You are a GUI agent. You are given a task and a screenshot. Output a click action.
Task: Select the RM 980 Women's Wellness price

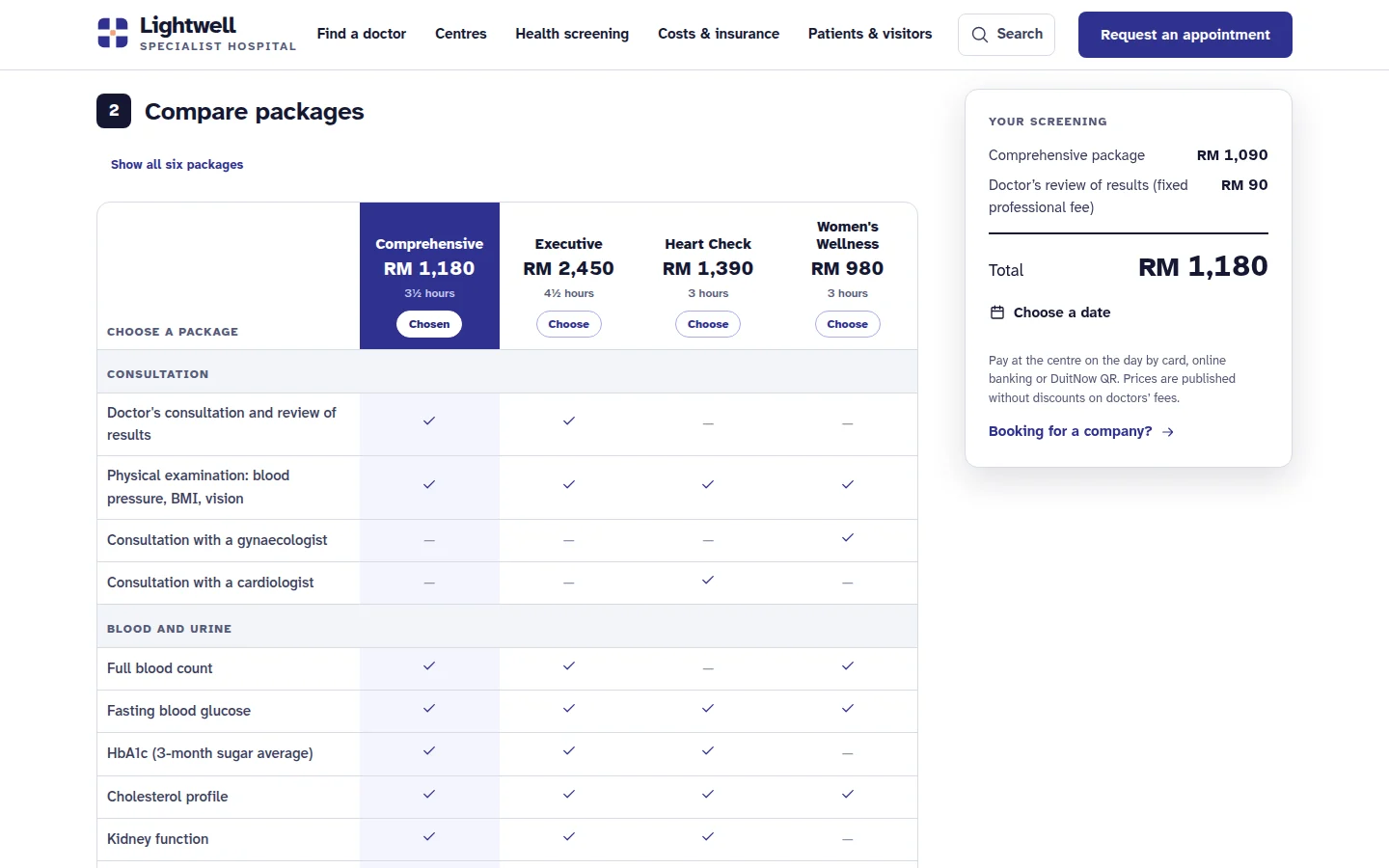848,268
